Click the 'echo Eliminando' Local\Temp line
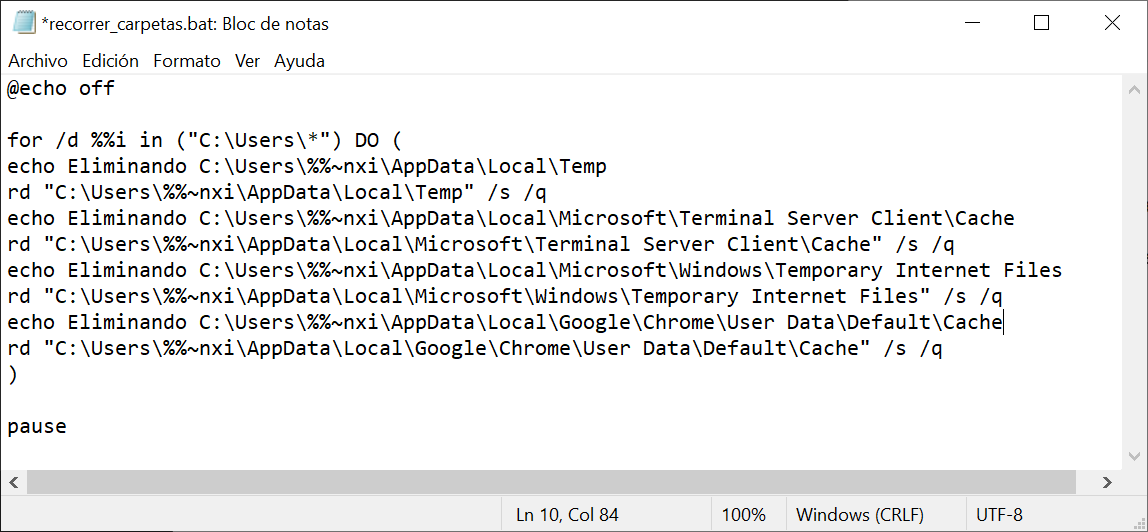Viewport: 1148px width, 532px height. [x=307, y=166]
